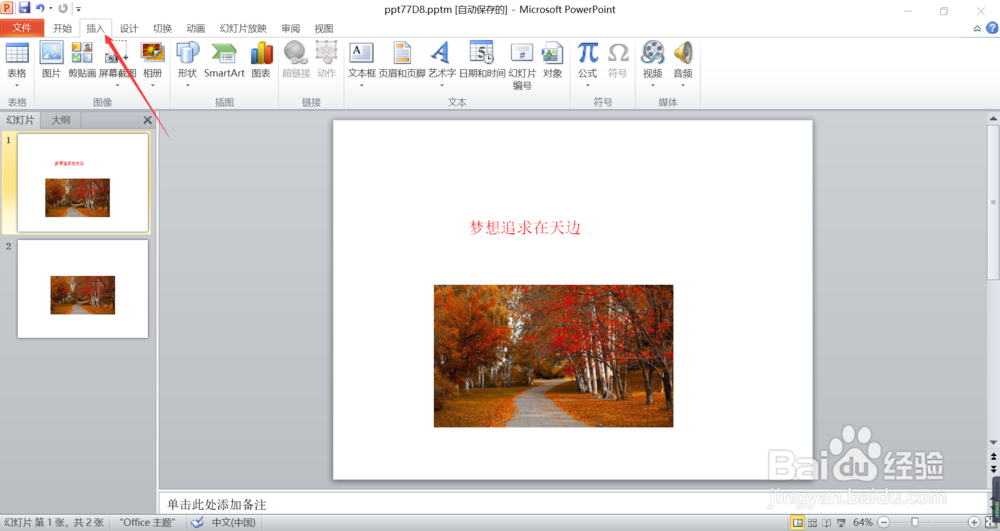The height and width of the screenshot is (531, 1000).
Task: Click the zoom slider handle
Action: coord(915,523)
